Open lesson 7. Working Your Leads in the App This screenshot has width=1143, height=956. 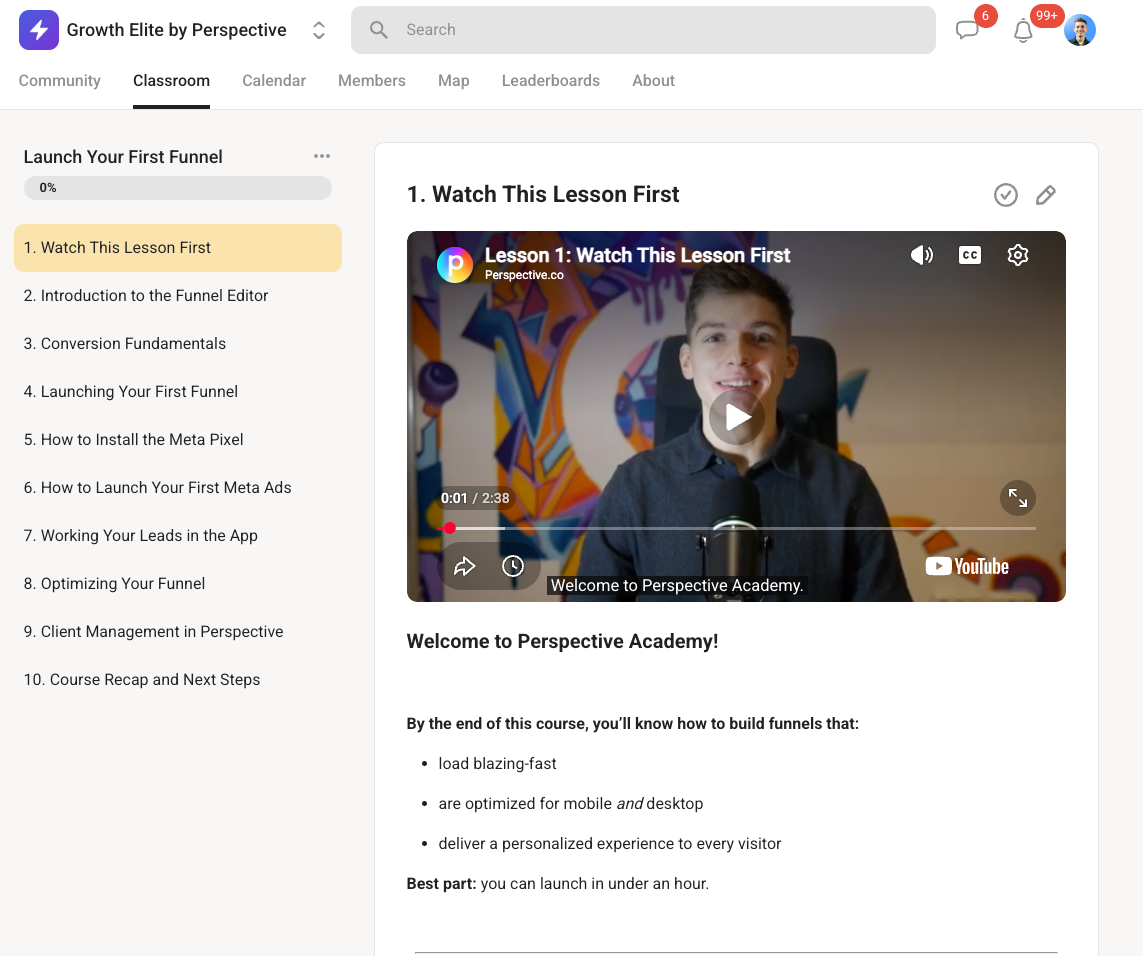pos(178,536)
